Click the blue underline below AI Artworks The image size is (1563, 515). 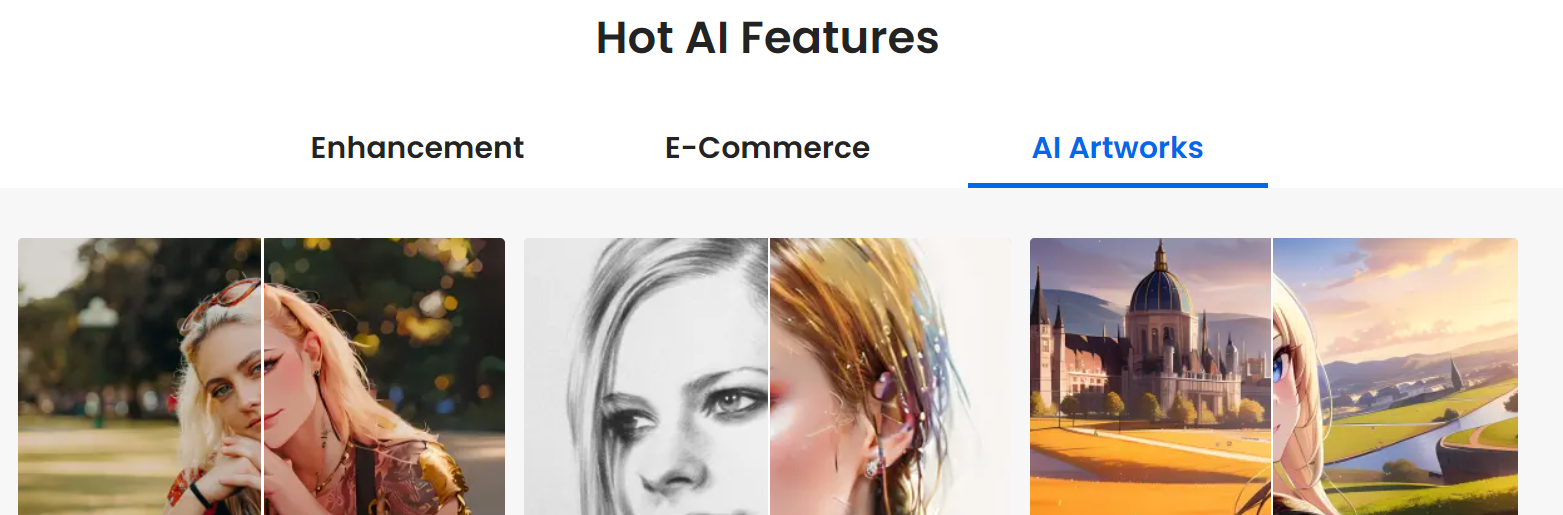1117,185
